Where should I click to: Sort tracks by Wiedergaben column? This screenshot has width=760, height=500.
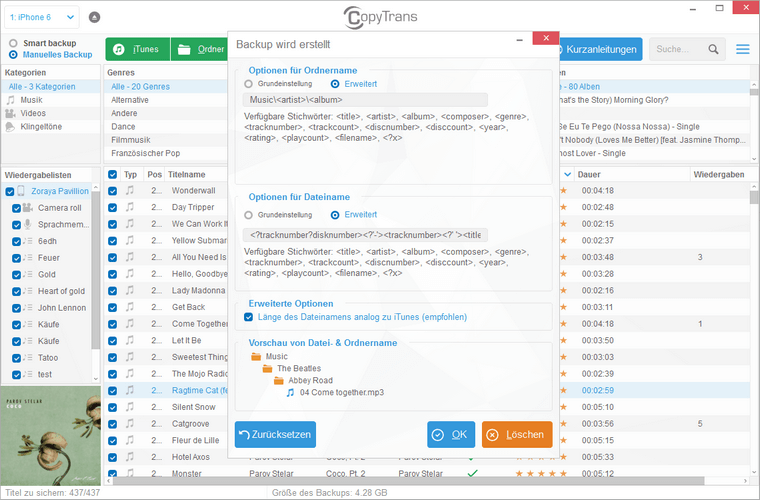coord(719,174)
